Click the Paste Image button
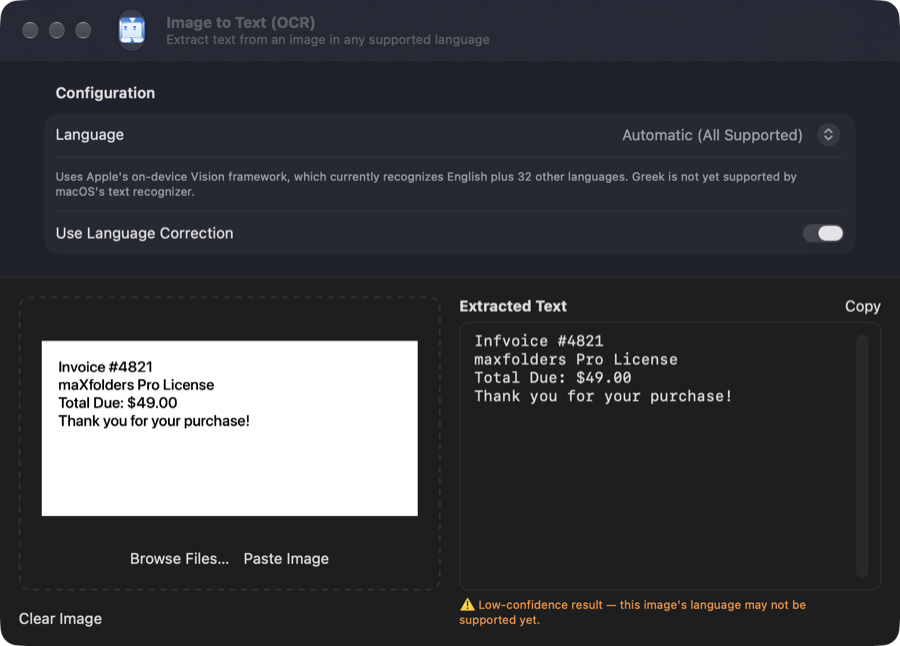 click(286, 559)
